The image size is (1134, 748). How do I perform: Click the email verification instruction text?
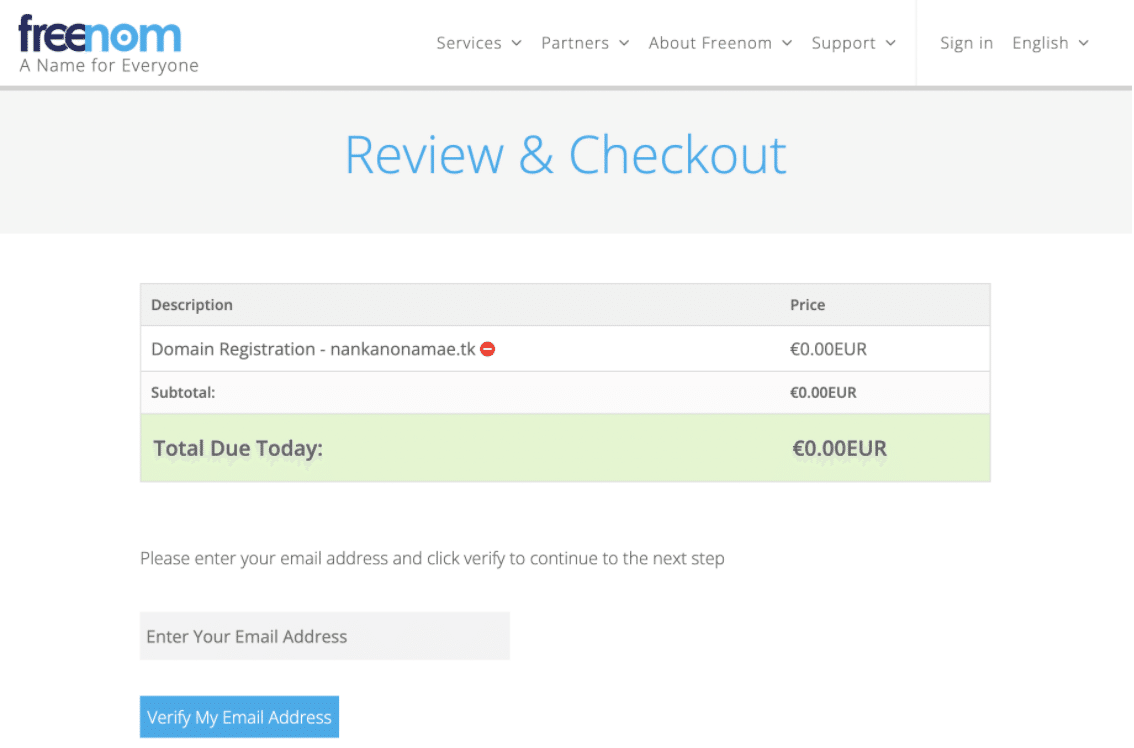pos(432,558)
